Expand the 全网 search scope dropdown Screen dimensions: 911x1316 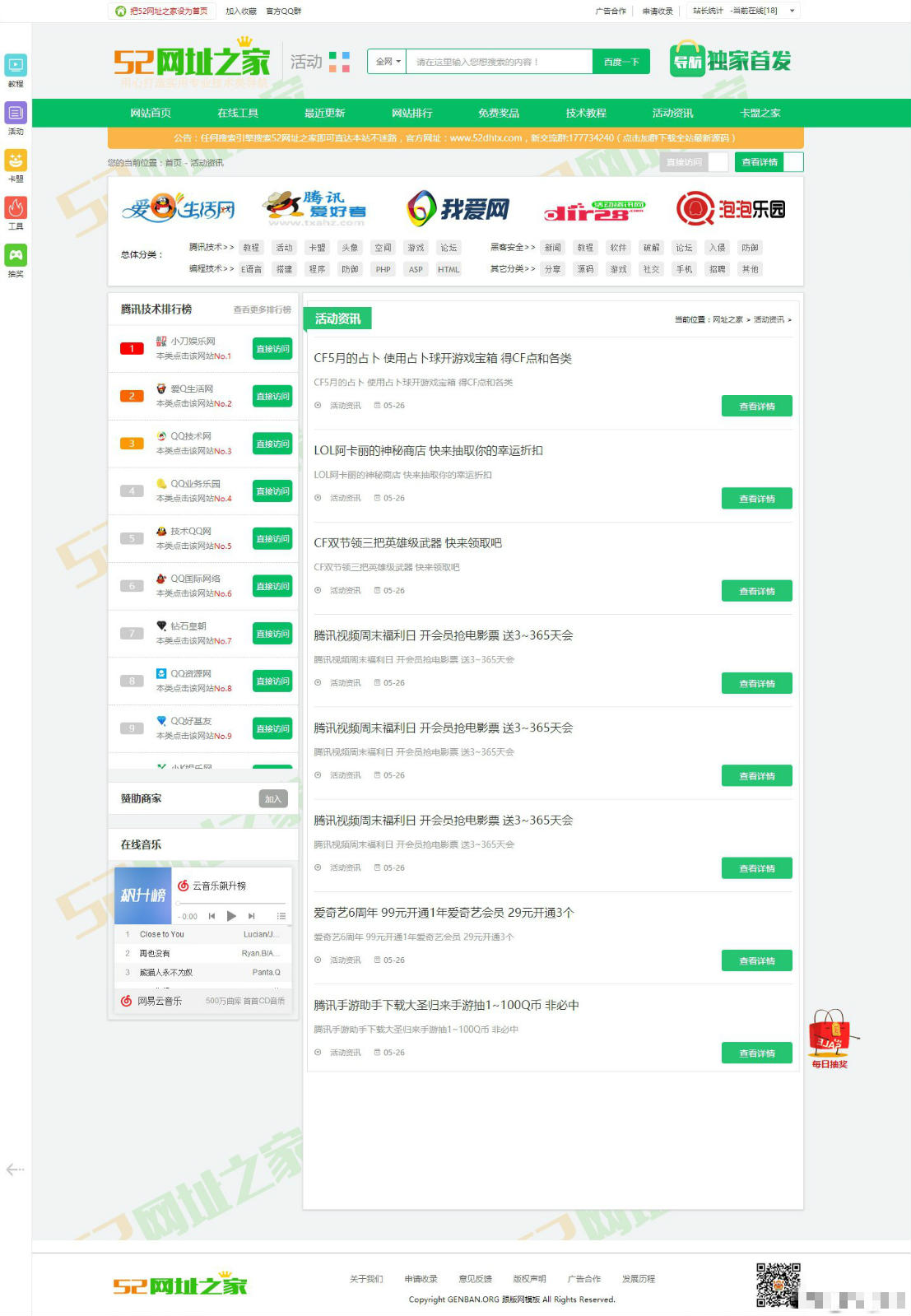pyautogui.click(x=388, y=62)
